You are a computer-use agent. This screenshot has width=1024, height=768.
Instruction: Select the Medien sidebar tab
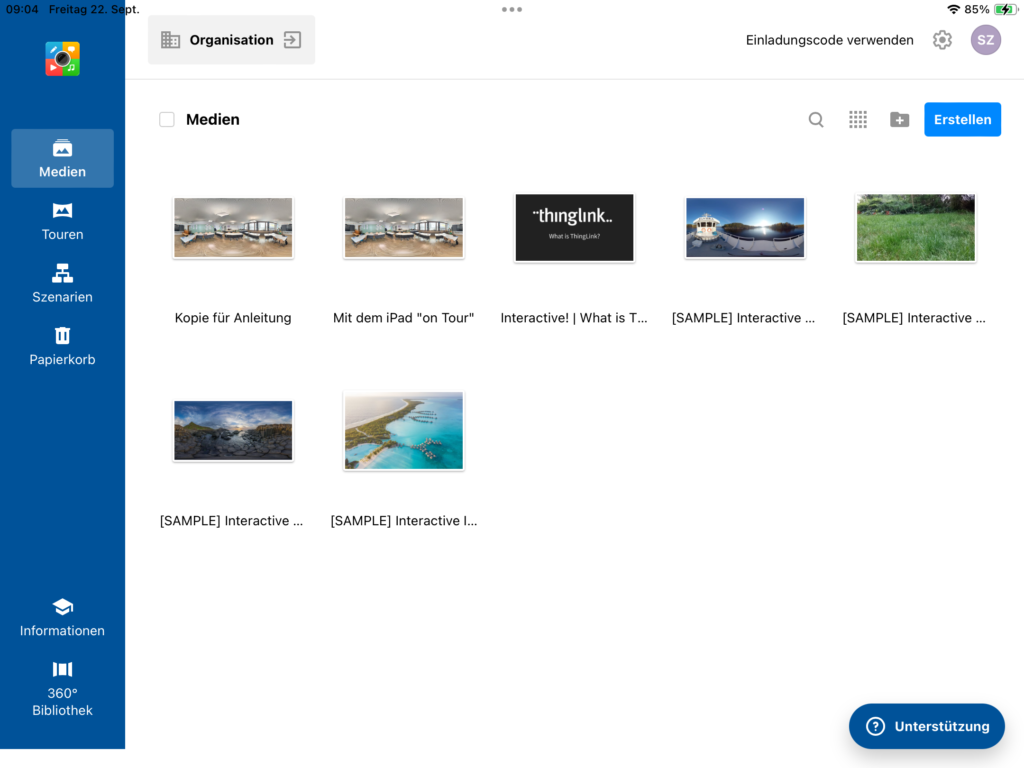pos(62,158)
